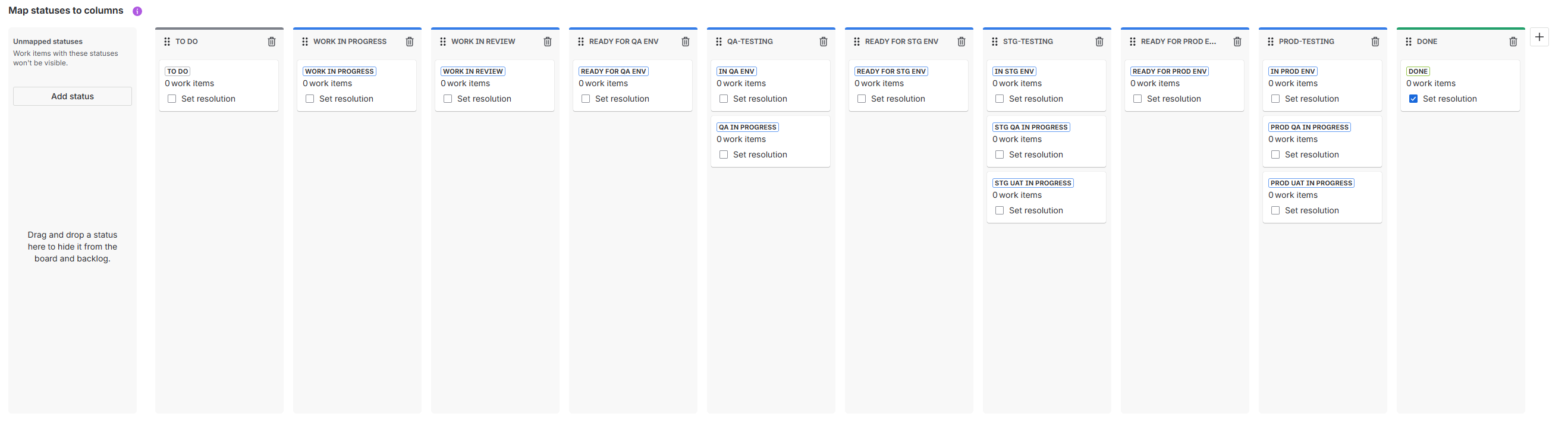Image resolution: width=1568 pixels, height=429 pixels.
Task: Select the PROD UAT IN PROGRESS status lozenge
Action: 1311,183
